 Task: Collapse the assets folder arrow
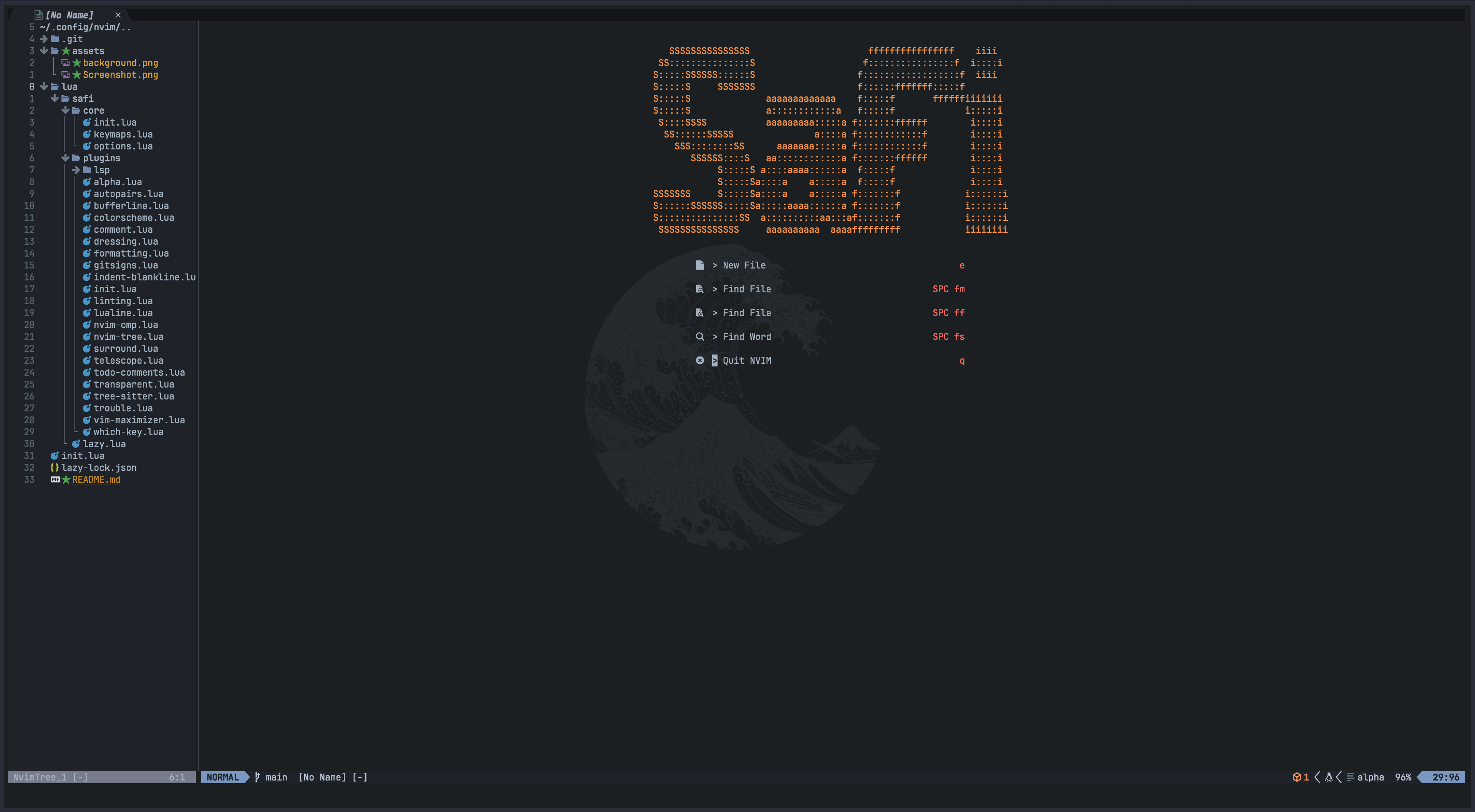(43, 51)
